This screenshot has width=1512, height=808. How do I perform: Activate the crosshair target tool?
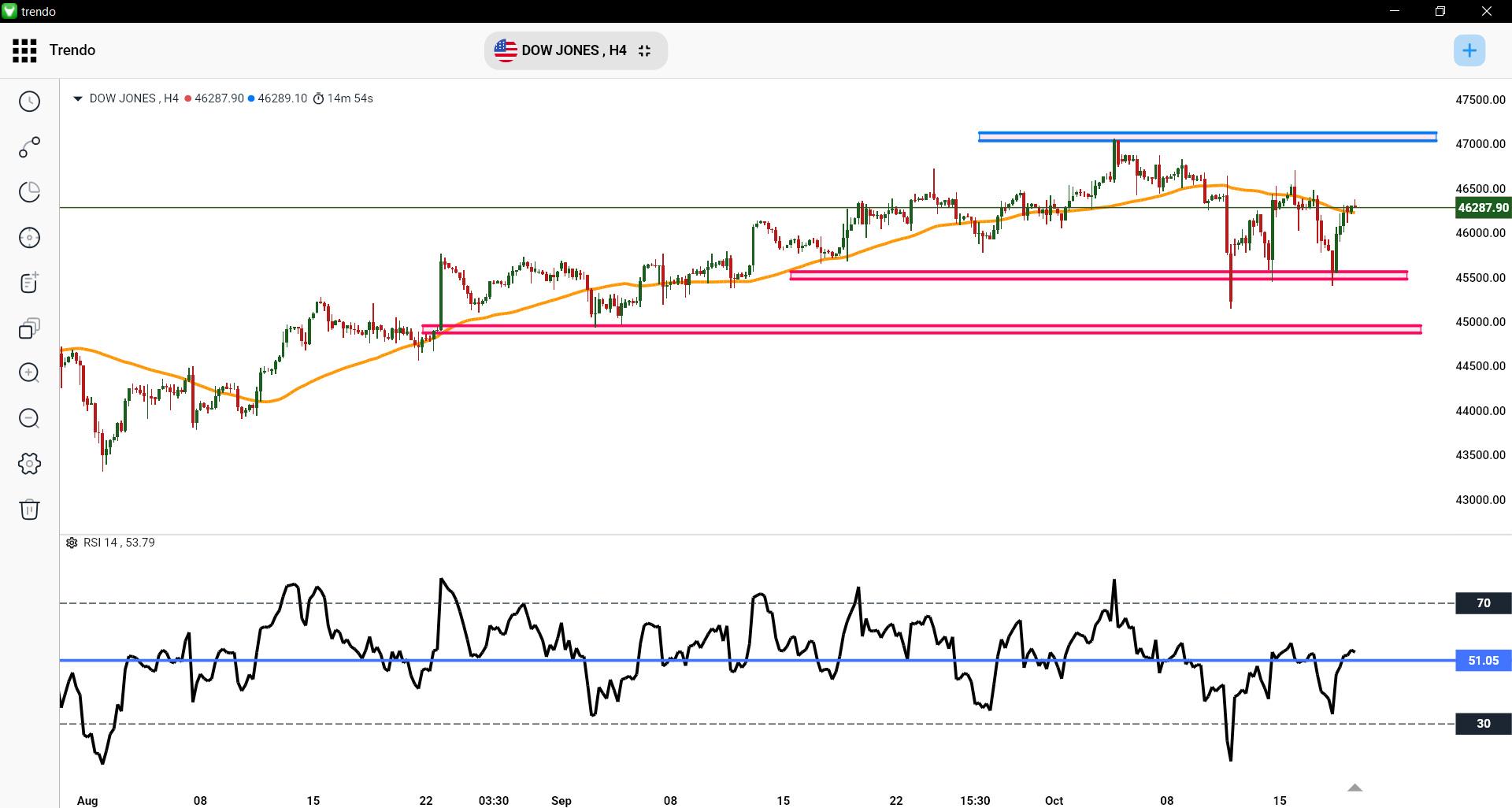pos(29,238)
